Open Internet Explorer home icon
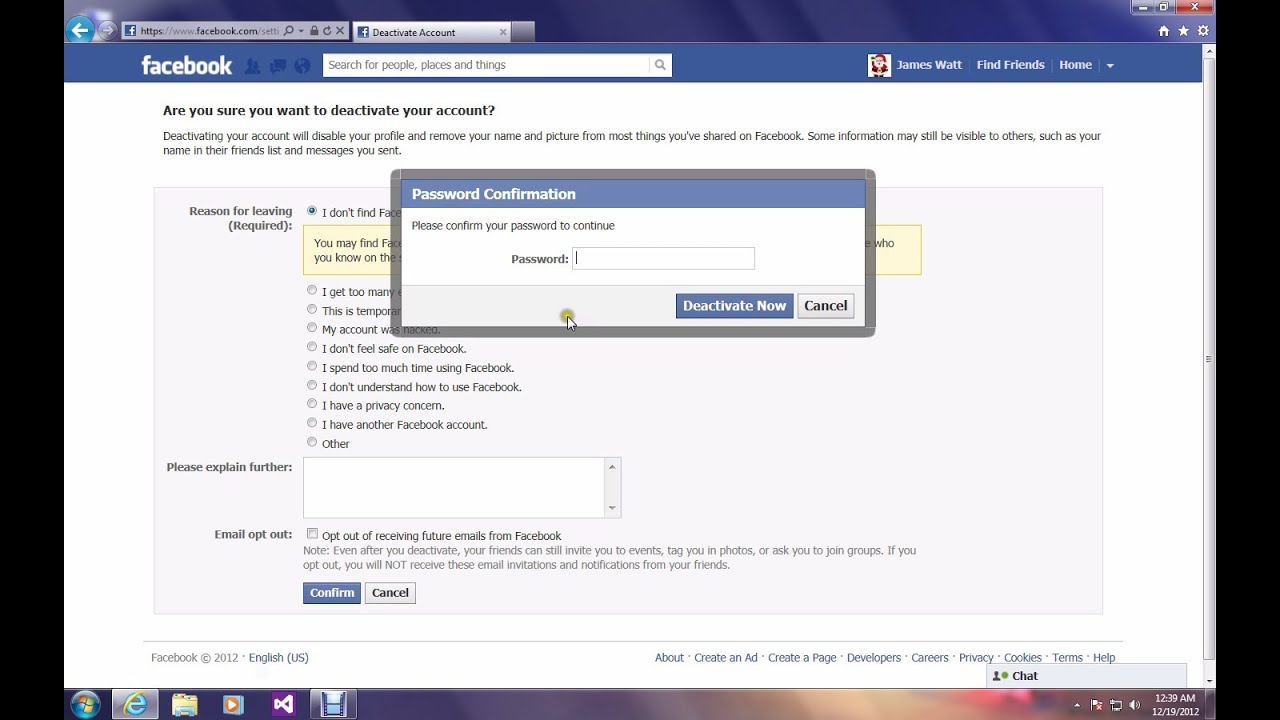The height and width of the screenshot is (720, 1280). (x=1164, y=31)
